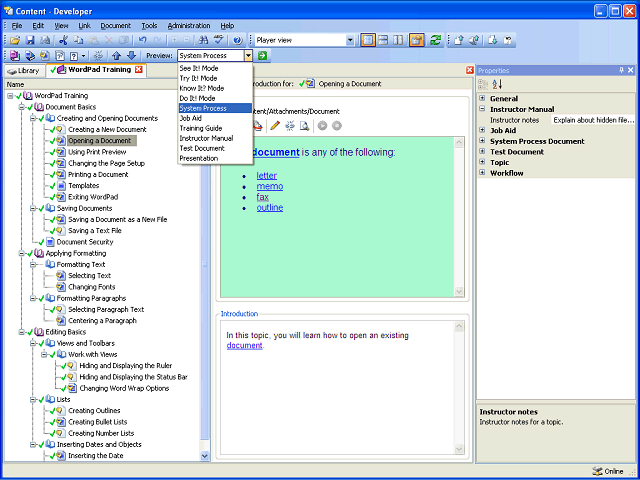Collapse the Document Basics tree node
Screen dimensions: 640x480
tap(22, 107)
